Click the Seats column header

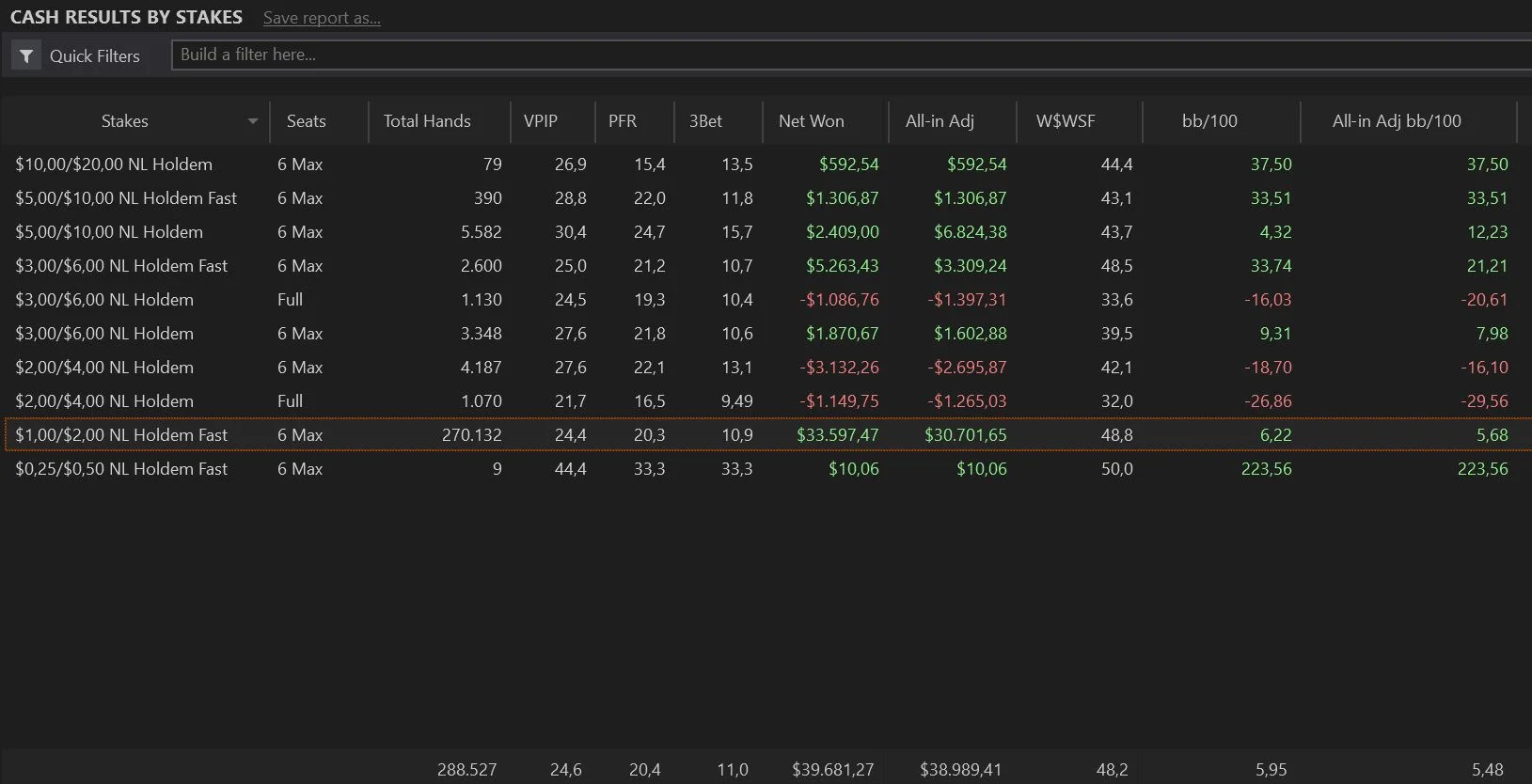(x=306, y=121)
